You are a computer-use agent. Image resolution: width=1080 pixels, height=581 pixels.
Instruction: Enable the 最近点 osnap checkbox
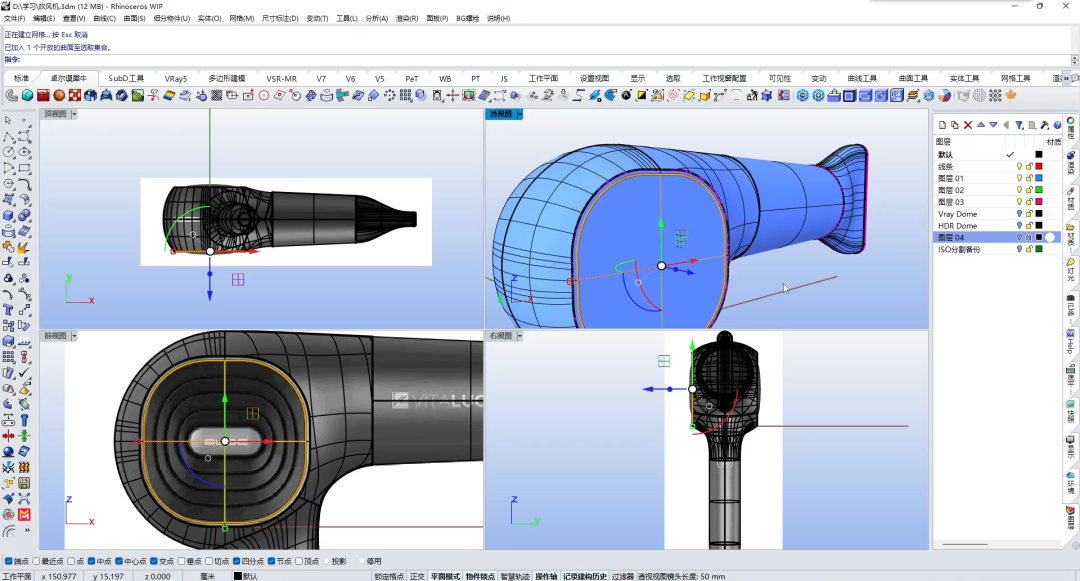(x=36, y=561)
